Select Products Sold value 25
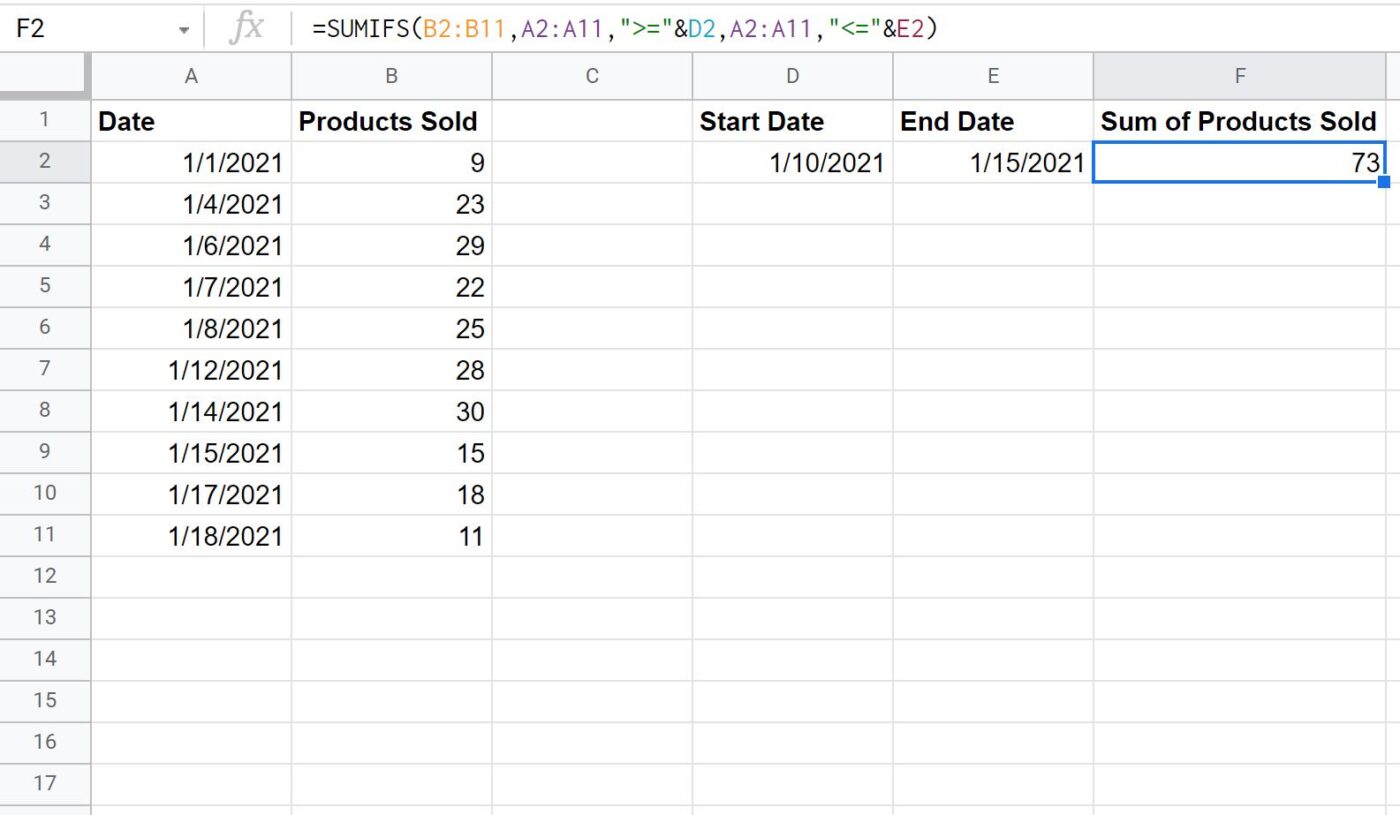The image size is (1400, 815). [391, 328]
